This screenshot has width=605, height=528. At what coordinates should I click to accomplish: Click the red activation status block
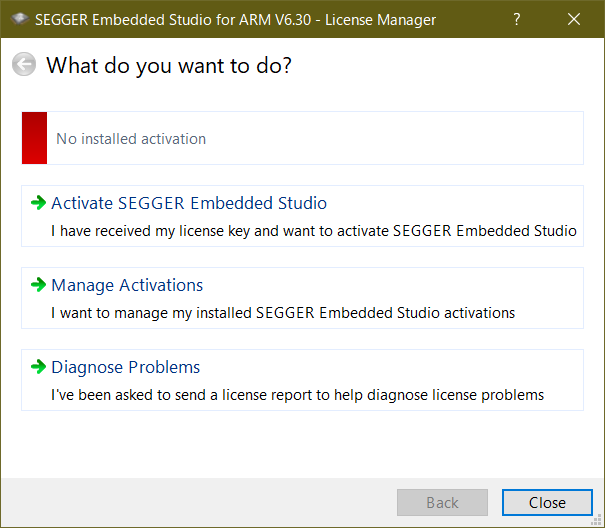pyautogui.click(x=34, y=138)
